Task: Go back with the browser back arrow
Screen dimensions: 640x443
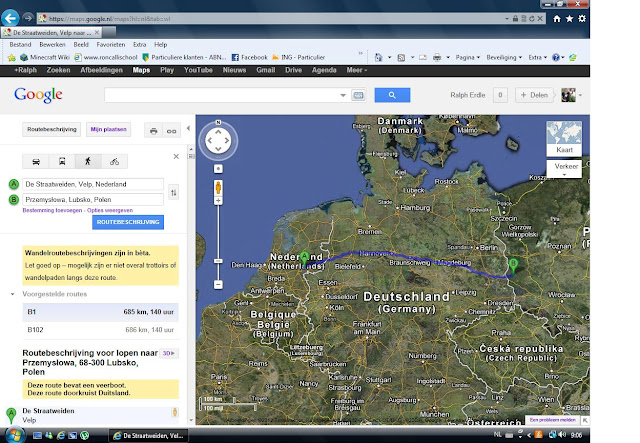Action: click(10, 18)
